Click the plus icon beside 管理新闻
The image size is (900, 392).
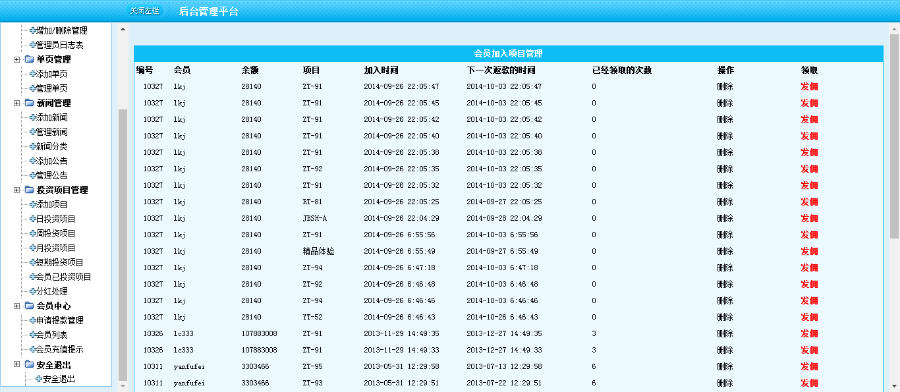[33, 132]
